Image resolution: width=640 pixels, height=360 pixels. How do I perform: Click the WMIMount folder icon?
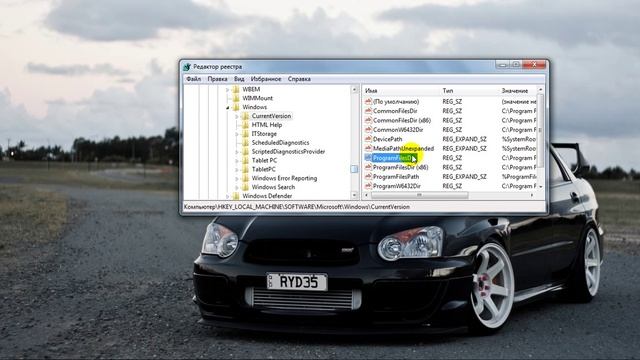point(236,98)
